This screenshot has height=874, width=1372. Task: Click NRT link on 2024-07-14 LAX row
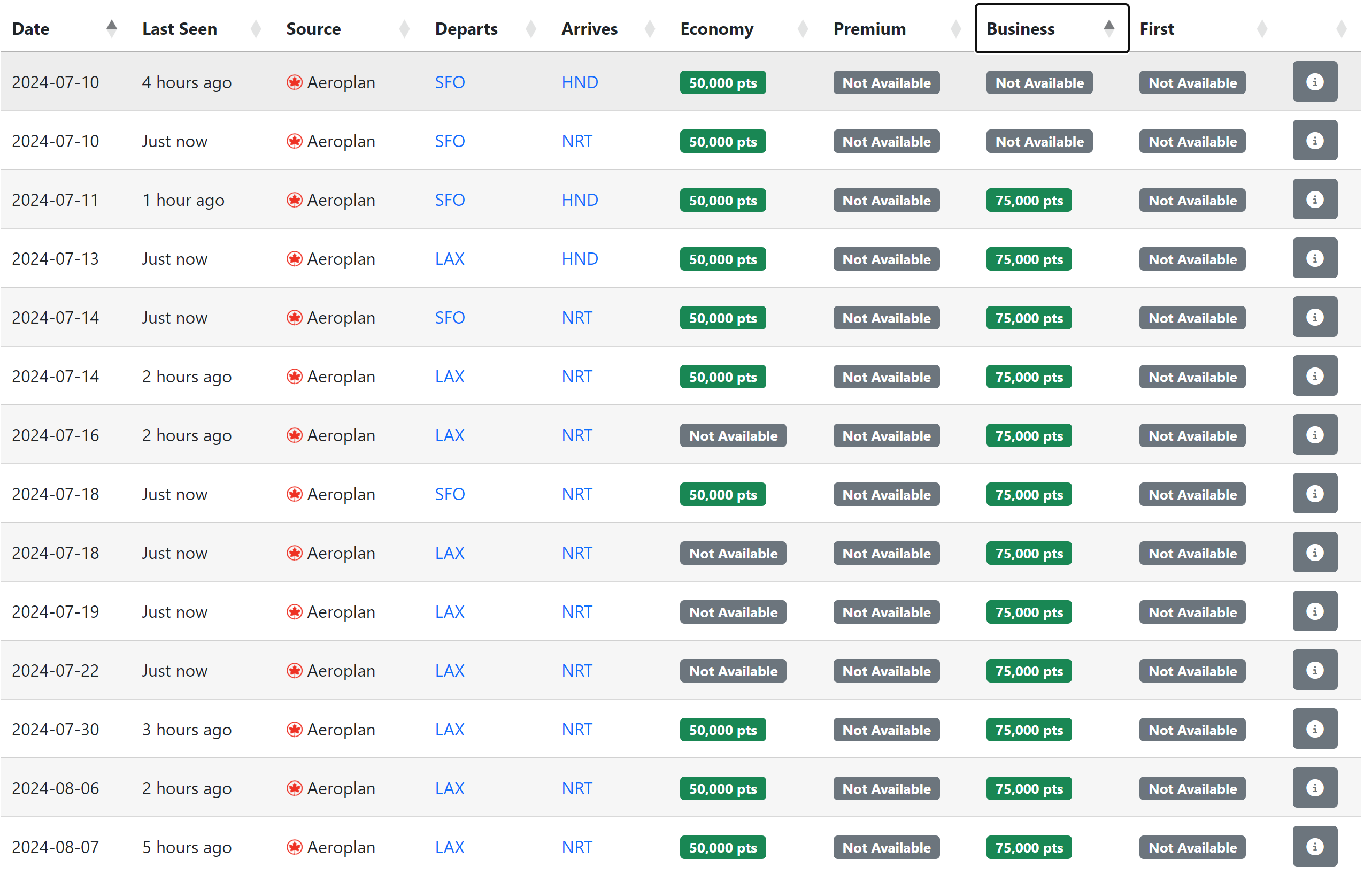click(576, 376)
